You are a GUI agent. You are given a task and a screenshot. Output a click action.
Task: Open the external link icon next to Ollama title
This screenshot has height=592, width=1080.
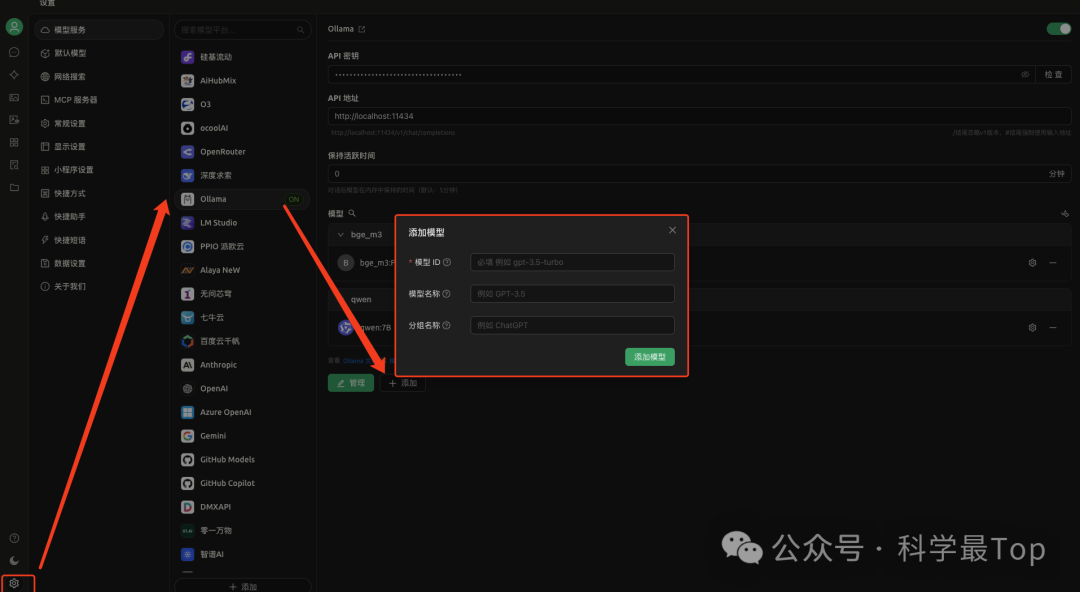click(x=362, y=29)
